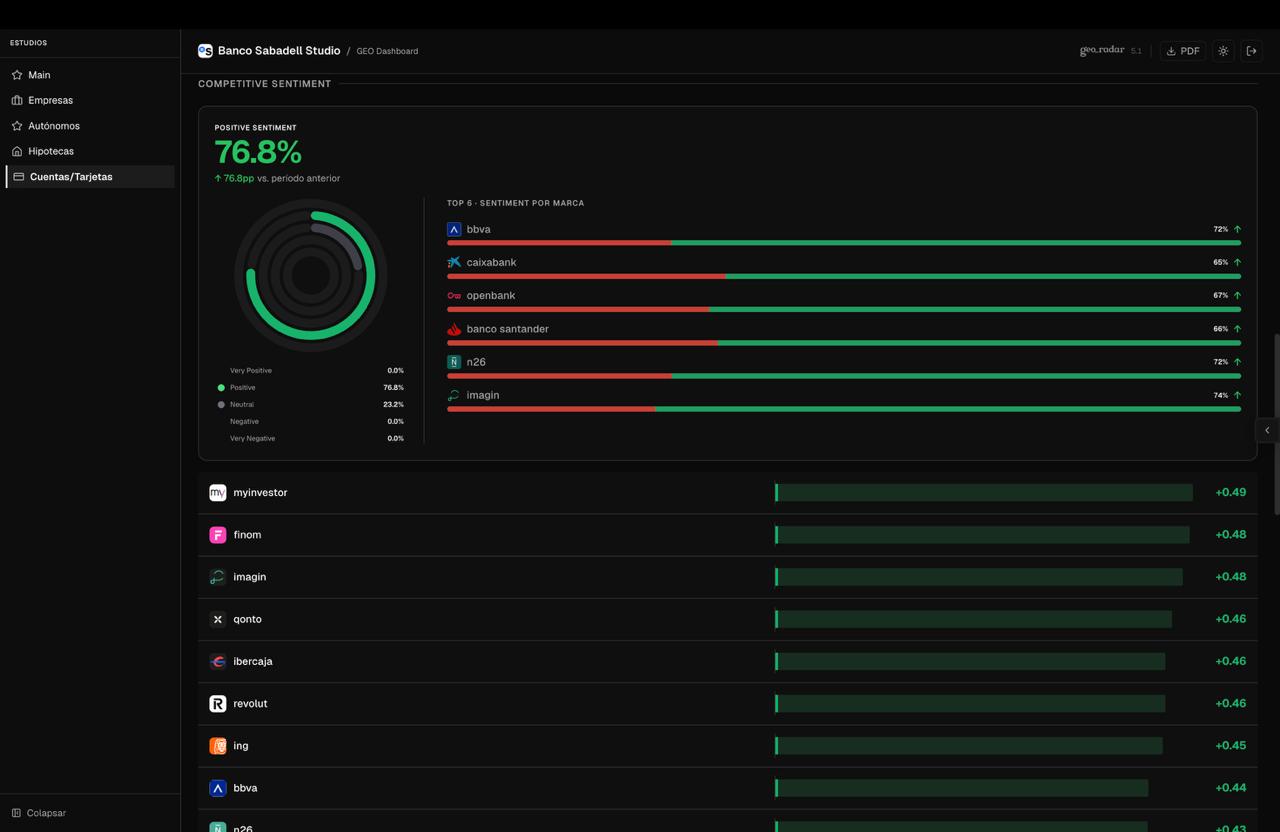Toggle the light/dark theme sun icon
This screenshot has width=1280, height=832.
point(1223,51)
